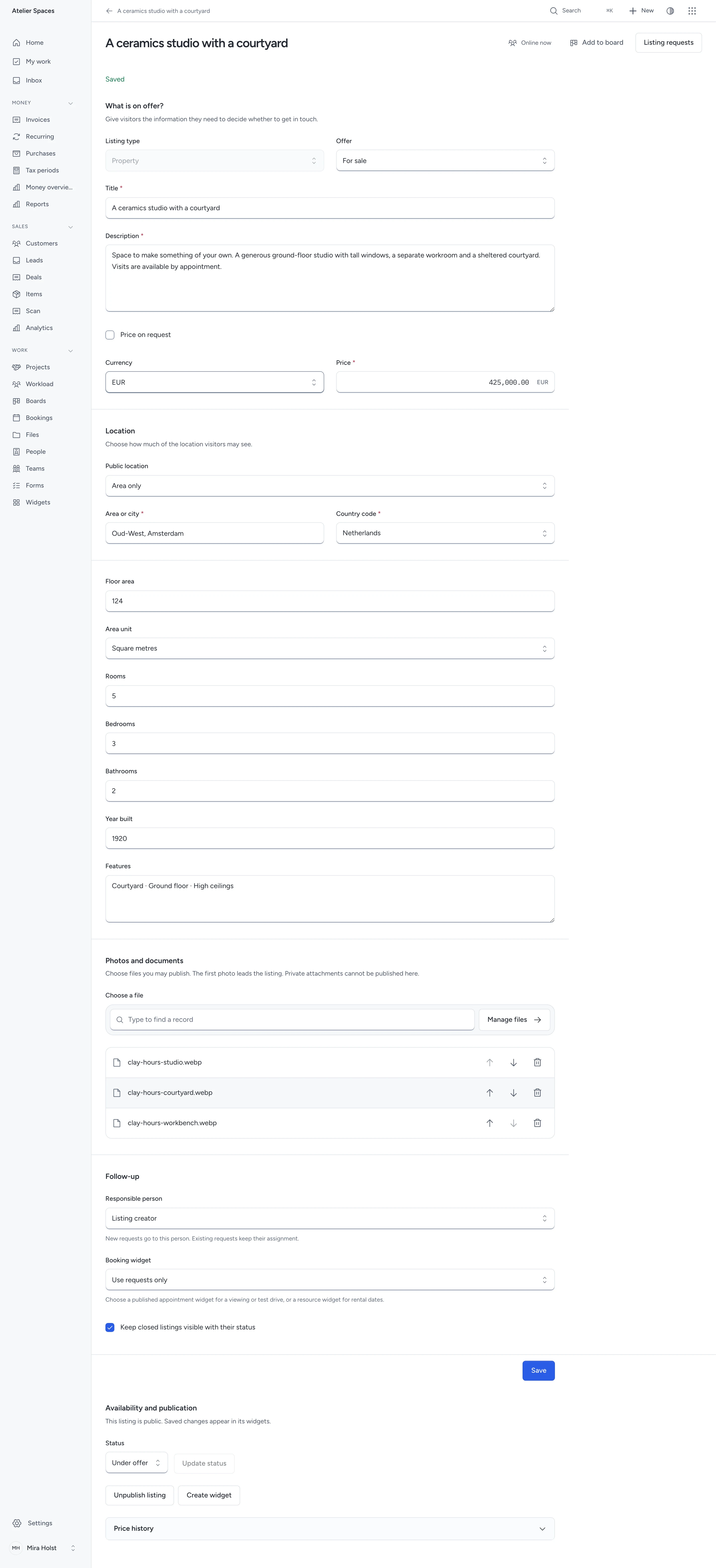Open Online now users indicator

pos(530,42)
